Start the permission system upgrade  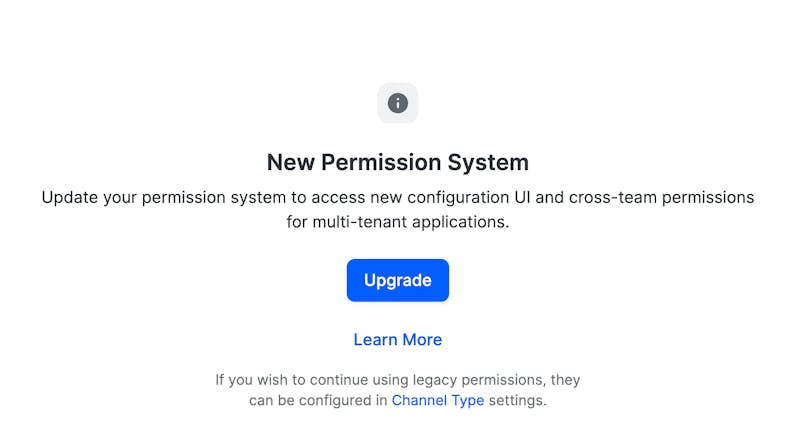coord(398,280)
